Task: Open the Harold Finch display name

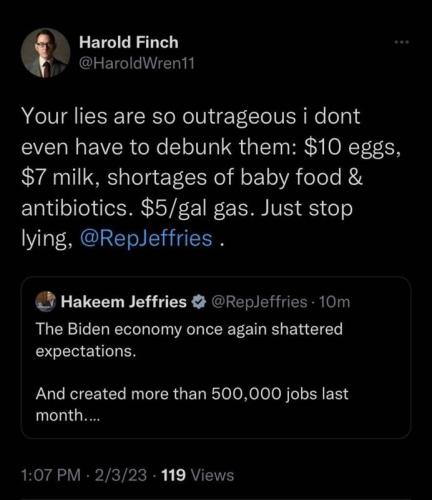Action: [129, 42]
